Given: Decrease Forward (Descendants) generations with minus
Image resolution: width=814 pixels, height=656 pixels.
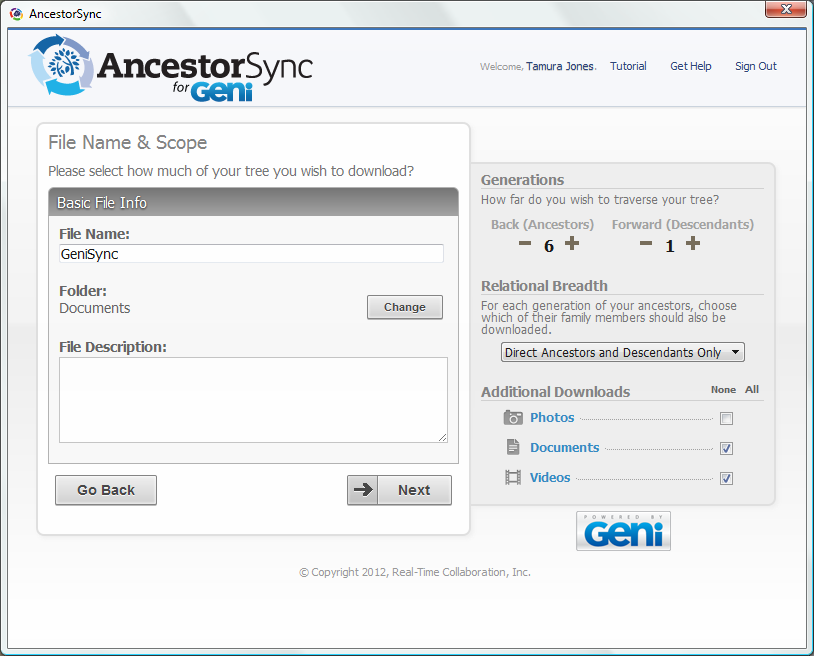Looking at the screenshot, I should pos(645,243).
